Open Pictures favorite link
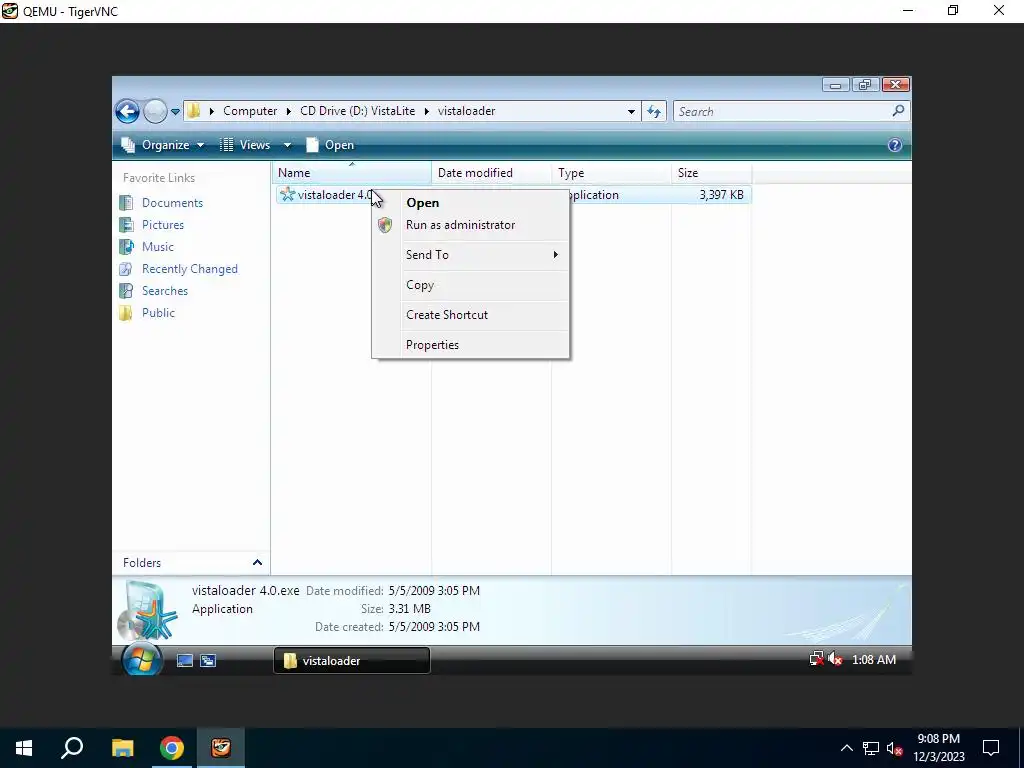This screenshot has height=768, width=1024. click(163, 225)
